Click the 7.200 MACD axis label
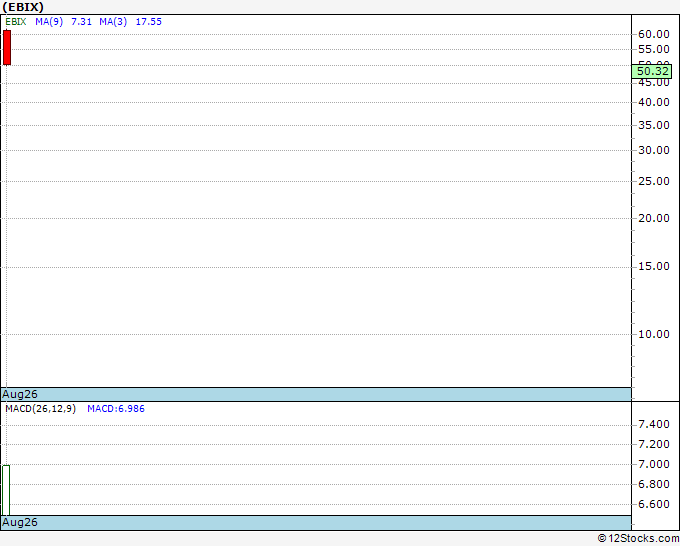680x546 pixels. click(x=654, y=445)
